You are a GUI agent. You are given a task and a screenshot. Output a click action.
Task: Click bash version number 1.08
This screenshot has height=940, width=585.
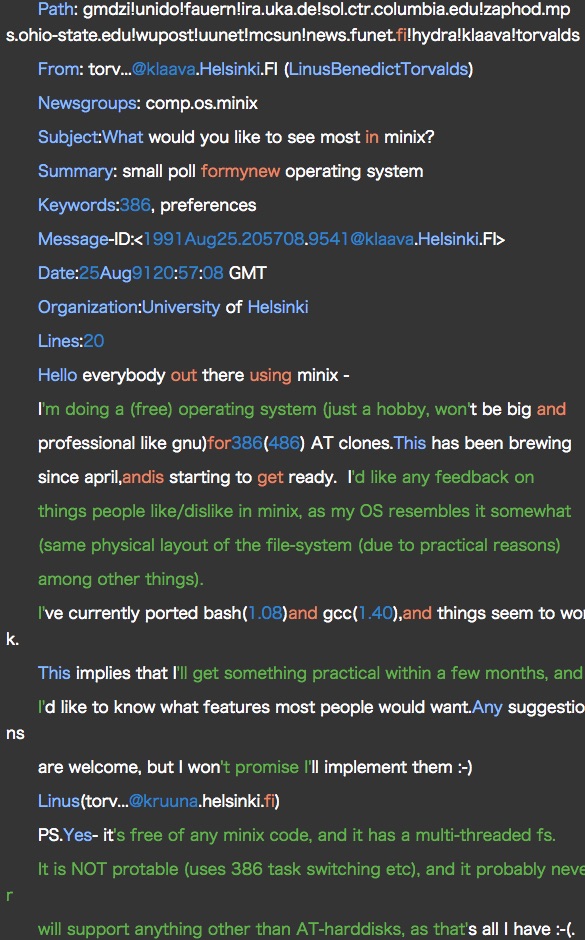pyautogui.click(x=264, y=613)
